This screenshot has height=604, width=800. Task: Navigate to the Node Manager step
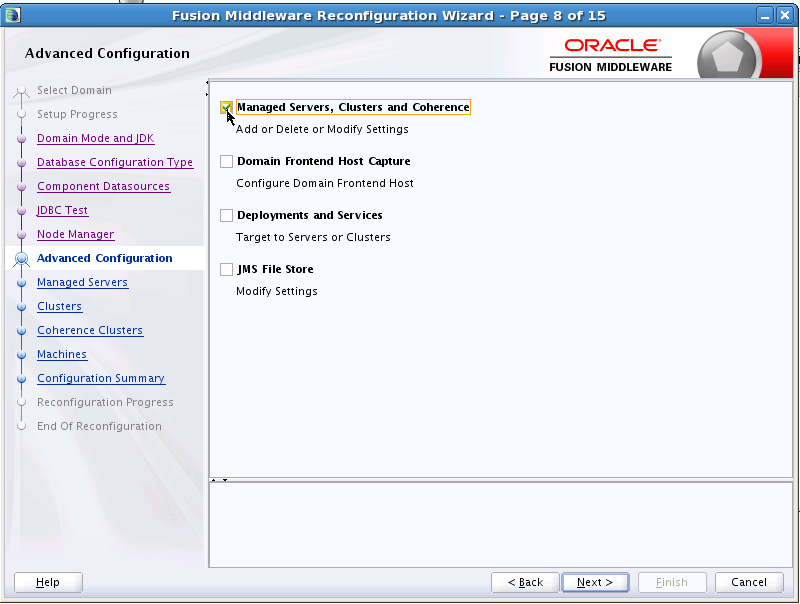coord(76,234)
